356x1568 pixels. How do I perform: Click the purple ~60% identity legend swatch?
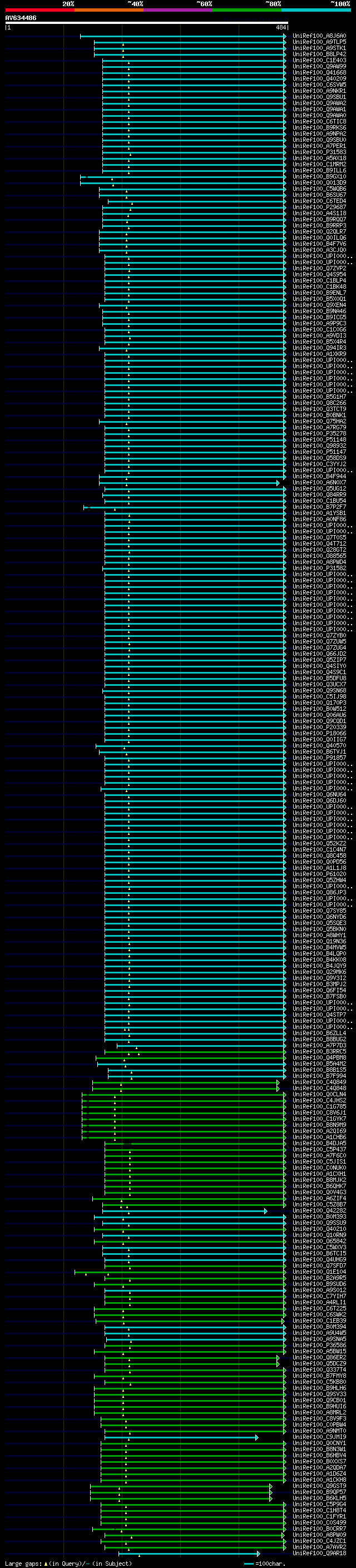[x=179, y=10]
